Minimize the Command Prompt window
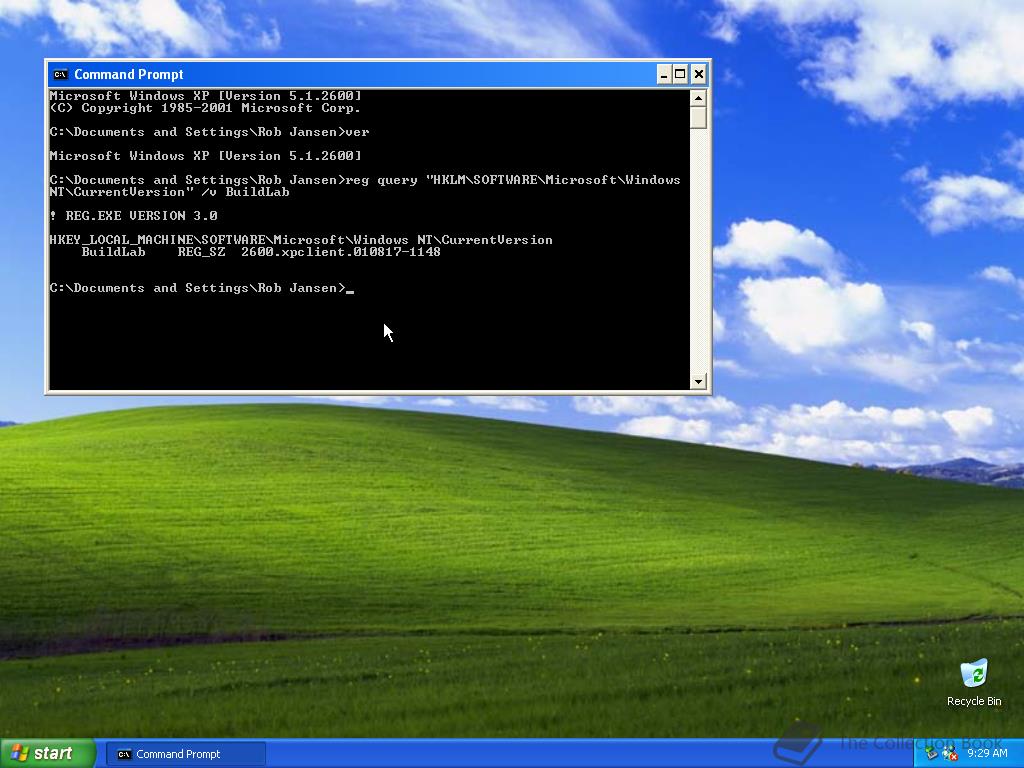Image resolution: width=1024 pixels, height=768 pixels. [664, 74]
